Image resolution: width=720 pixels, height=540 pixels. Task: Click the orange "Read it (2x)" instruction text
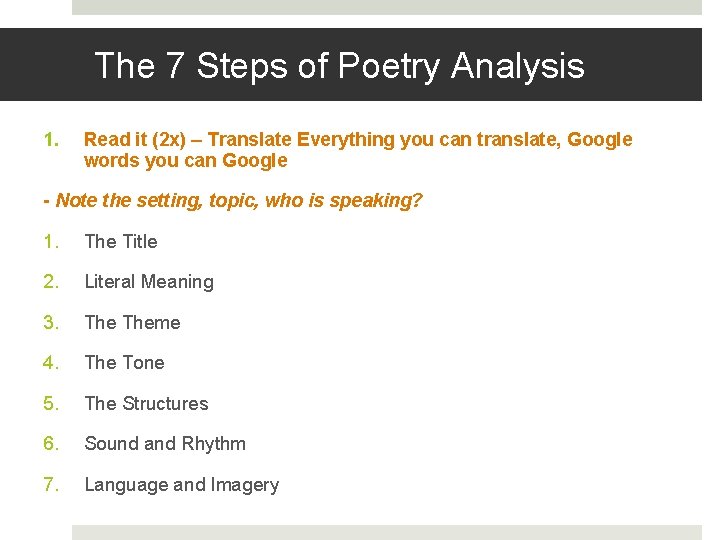point(358,150)
